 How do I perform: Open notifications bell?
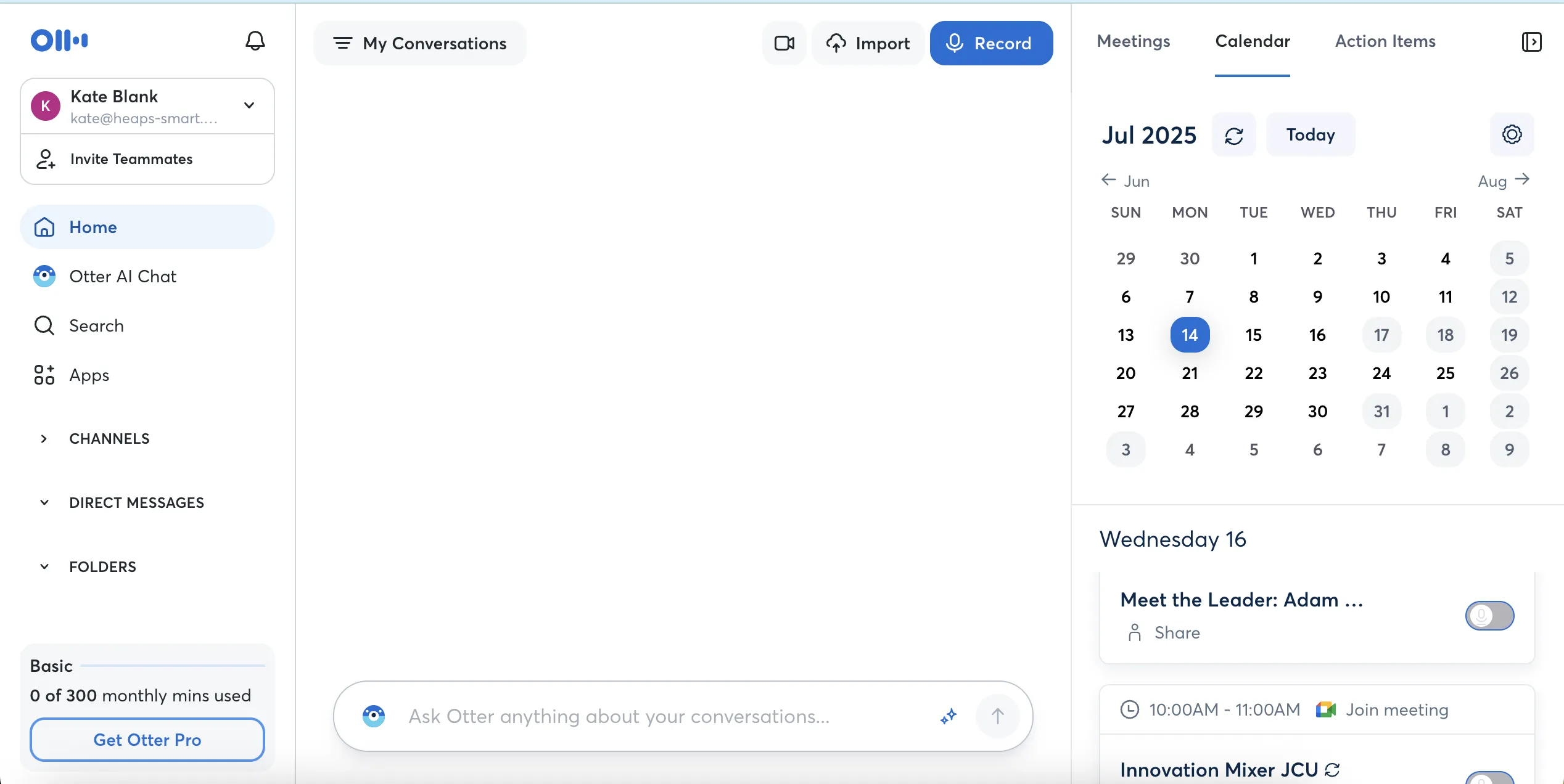(255, 41)
